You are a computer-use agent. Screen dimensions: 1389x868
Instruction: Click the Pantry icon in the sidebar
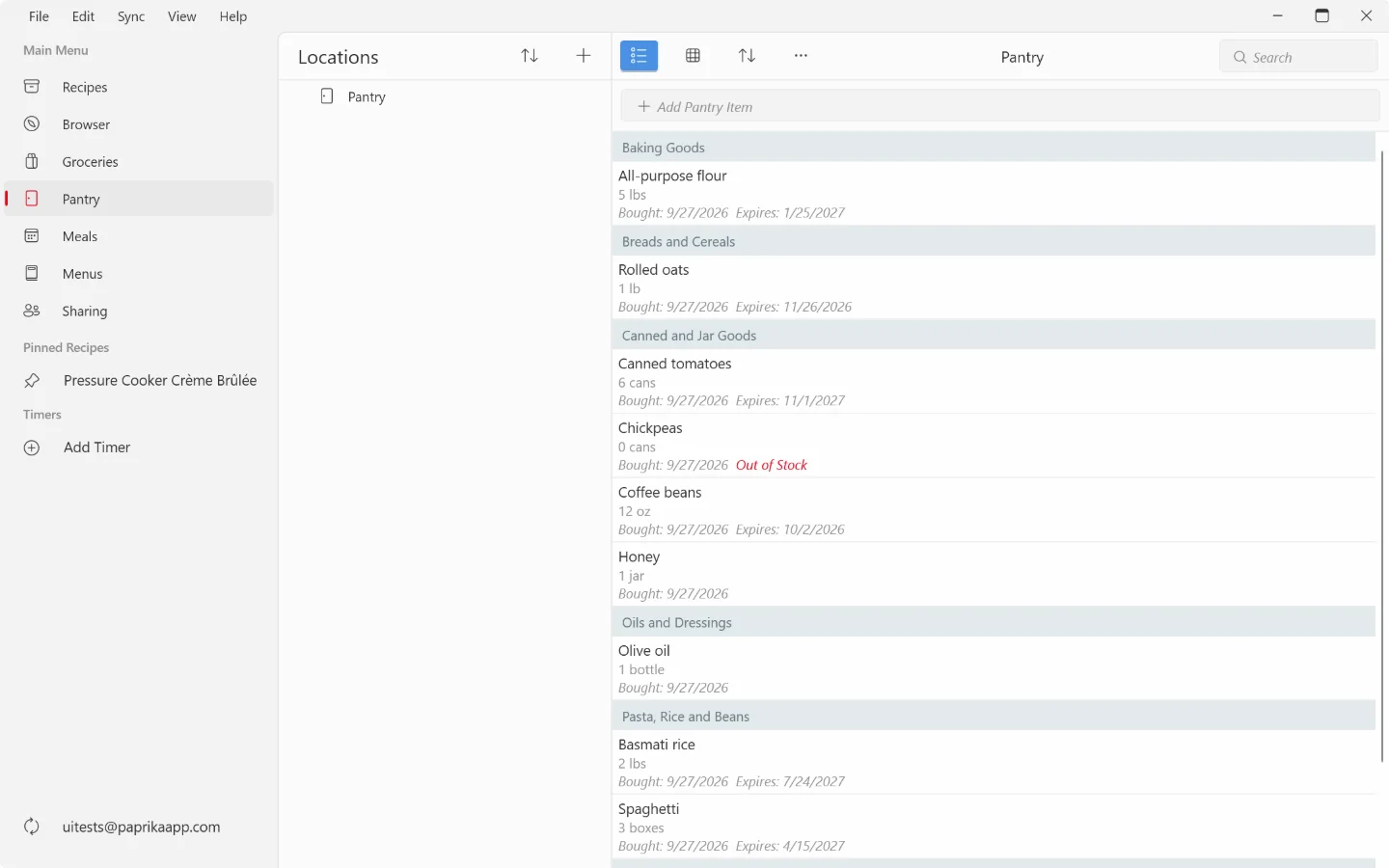[32, 199]
